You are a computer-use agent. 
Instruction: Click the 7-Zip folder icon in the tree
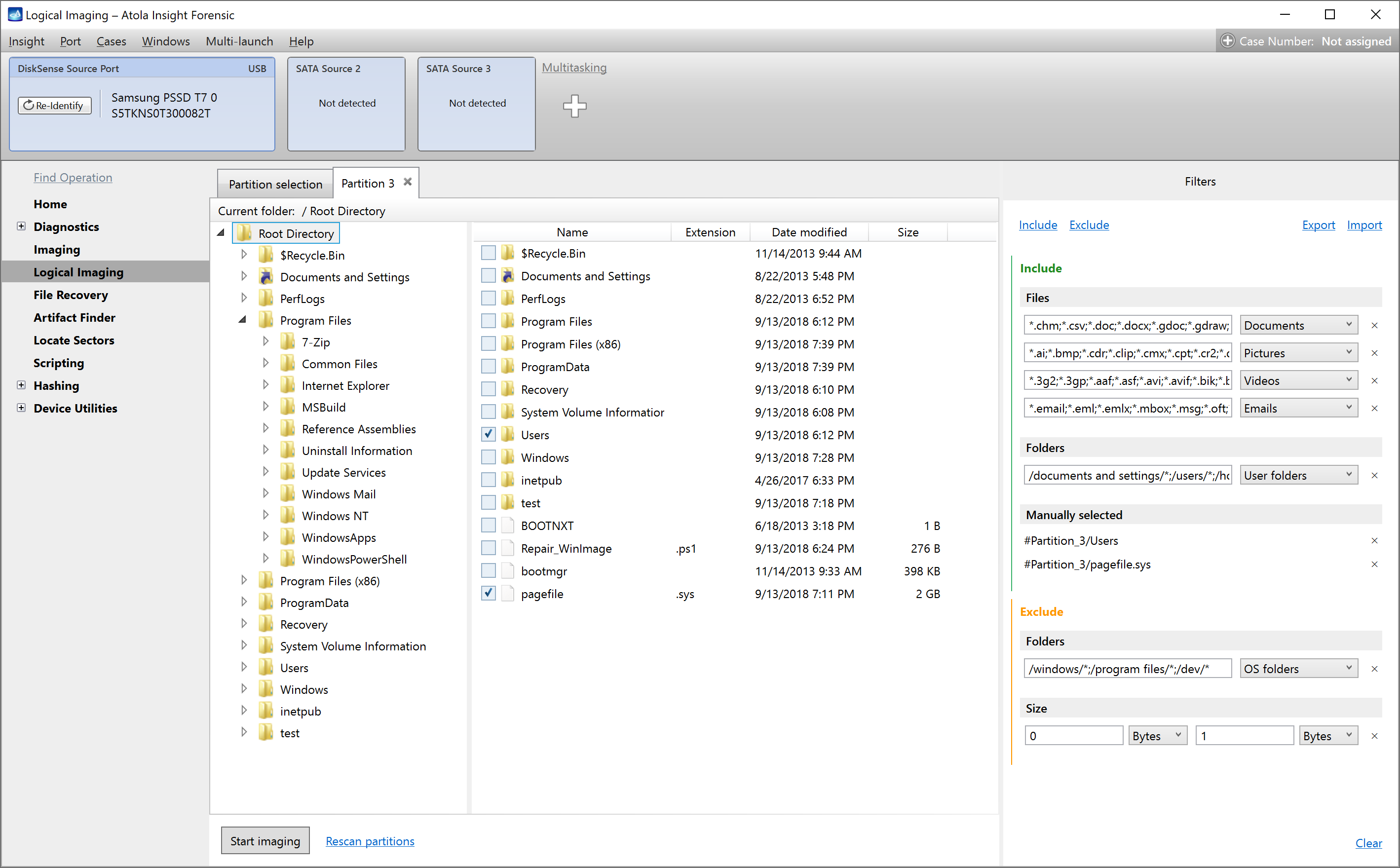pos(288,341)
